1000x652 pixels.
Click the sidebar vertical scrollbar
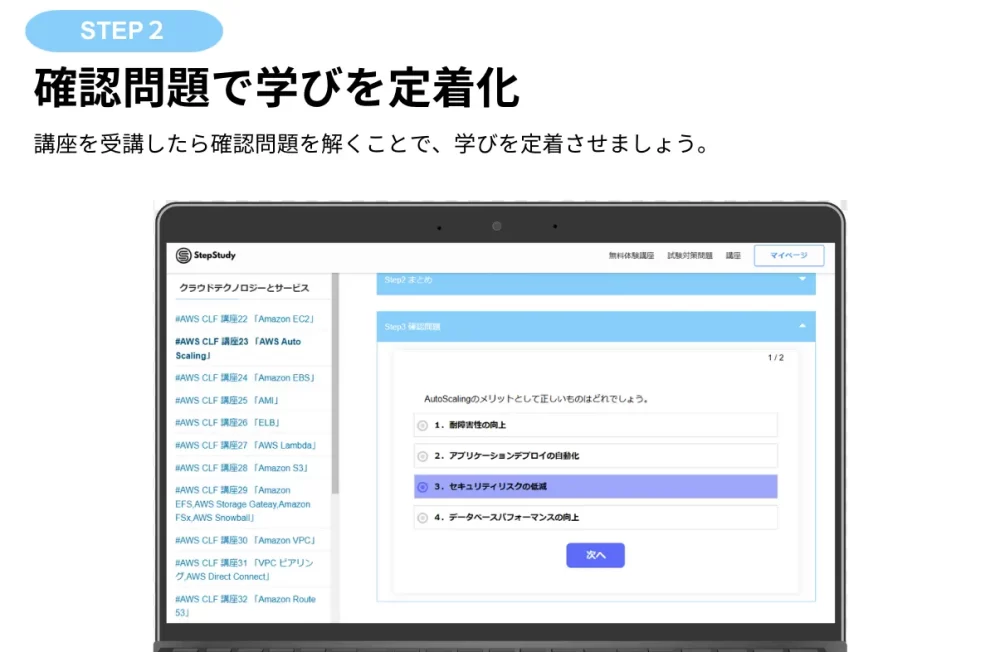pos(335,400)
